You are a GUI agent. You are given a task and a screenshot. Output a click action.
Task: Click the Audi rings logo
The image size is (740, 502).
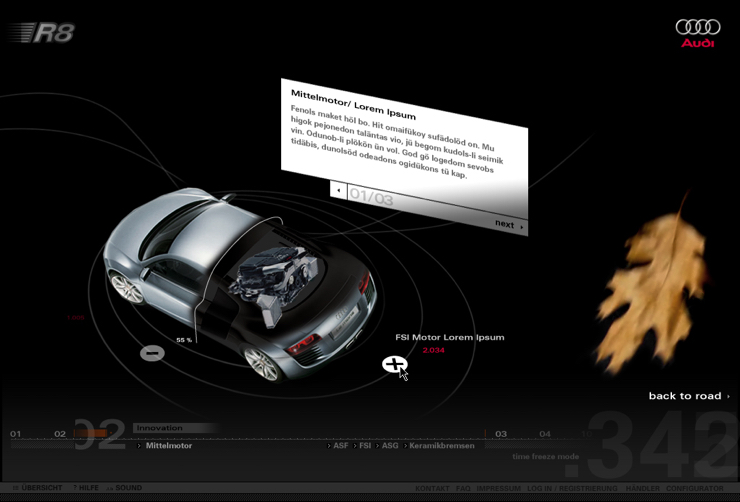698,27
